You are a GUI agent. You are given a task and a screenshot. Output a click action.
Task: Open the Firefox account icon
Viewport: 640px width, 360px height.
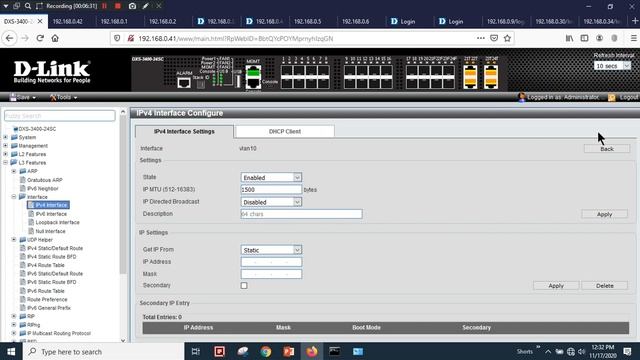tap(599, 38)
